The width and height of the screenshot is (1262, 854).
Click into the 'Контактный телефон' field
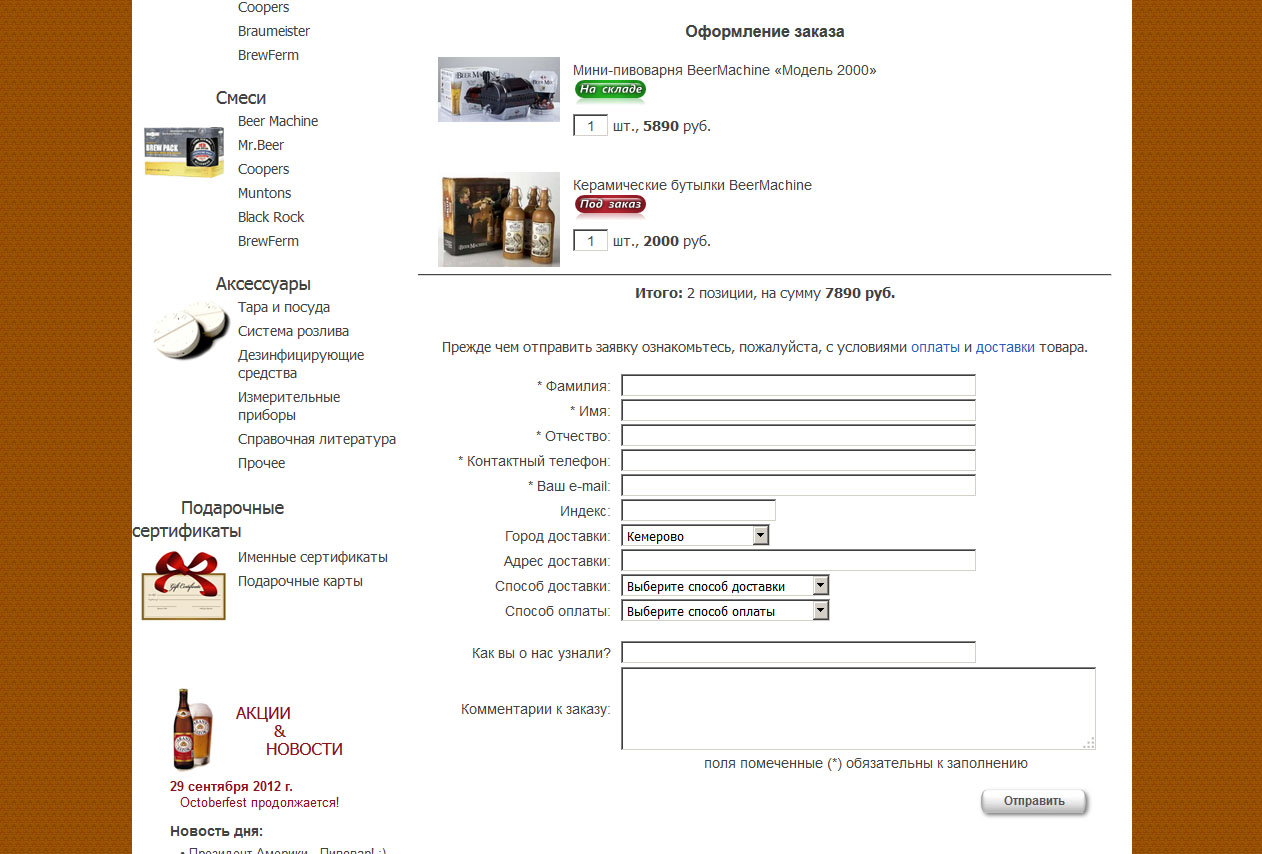pos(798,461)
